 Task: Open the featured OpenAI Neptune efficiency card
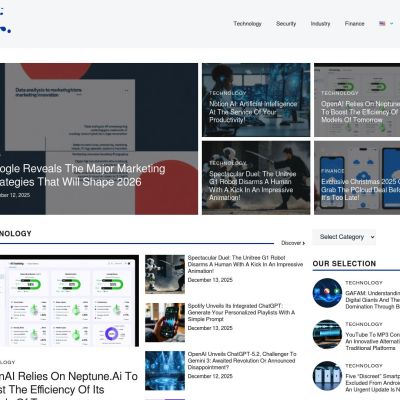357,100
